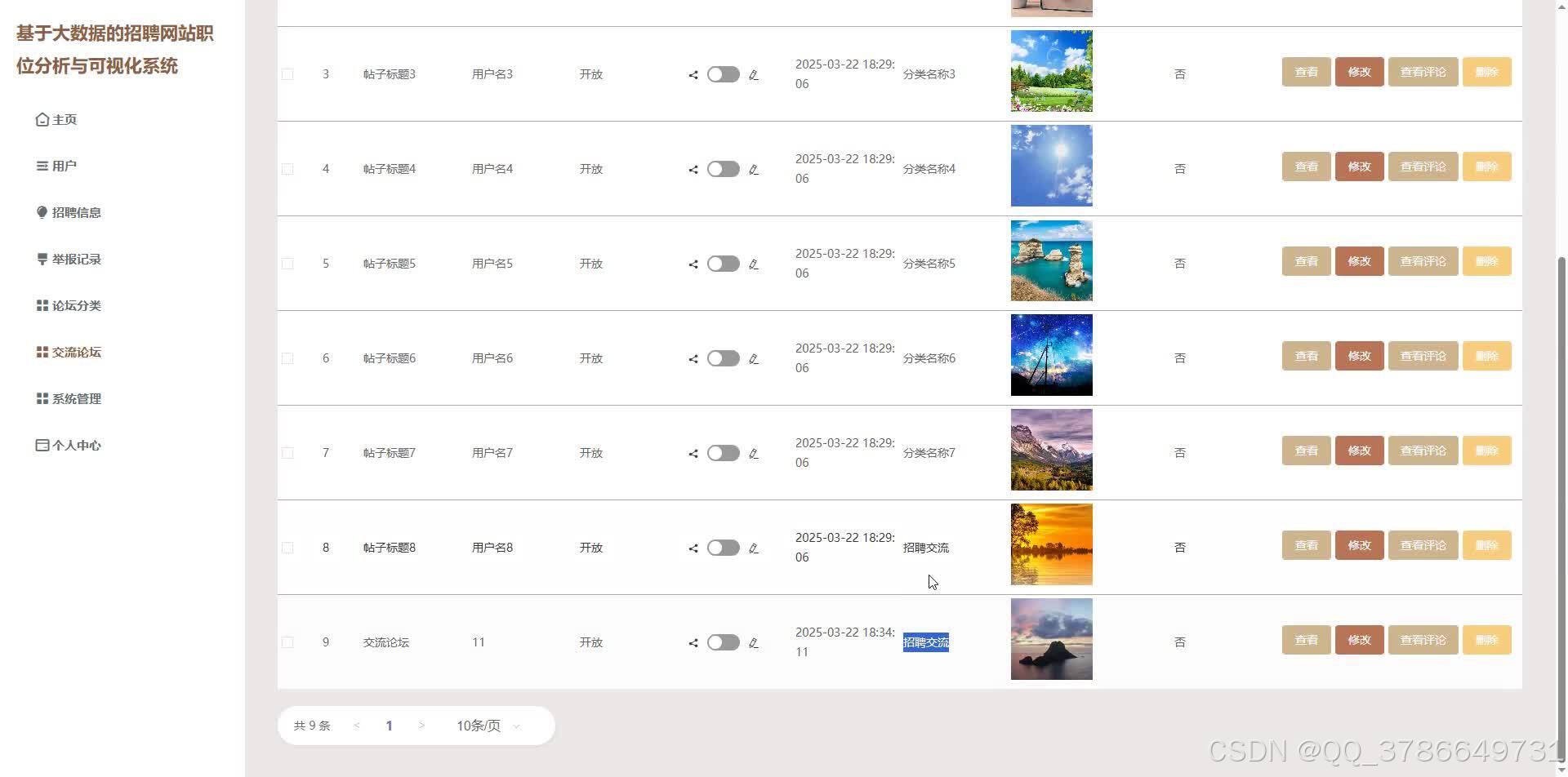This screenshot has width=1568, height=777.
Task: Click the share icon in row 6
Action: pos(693,358)
